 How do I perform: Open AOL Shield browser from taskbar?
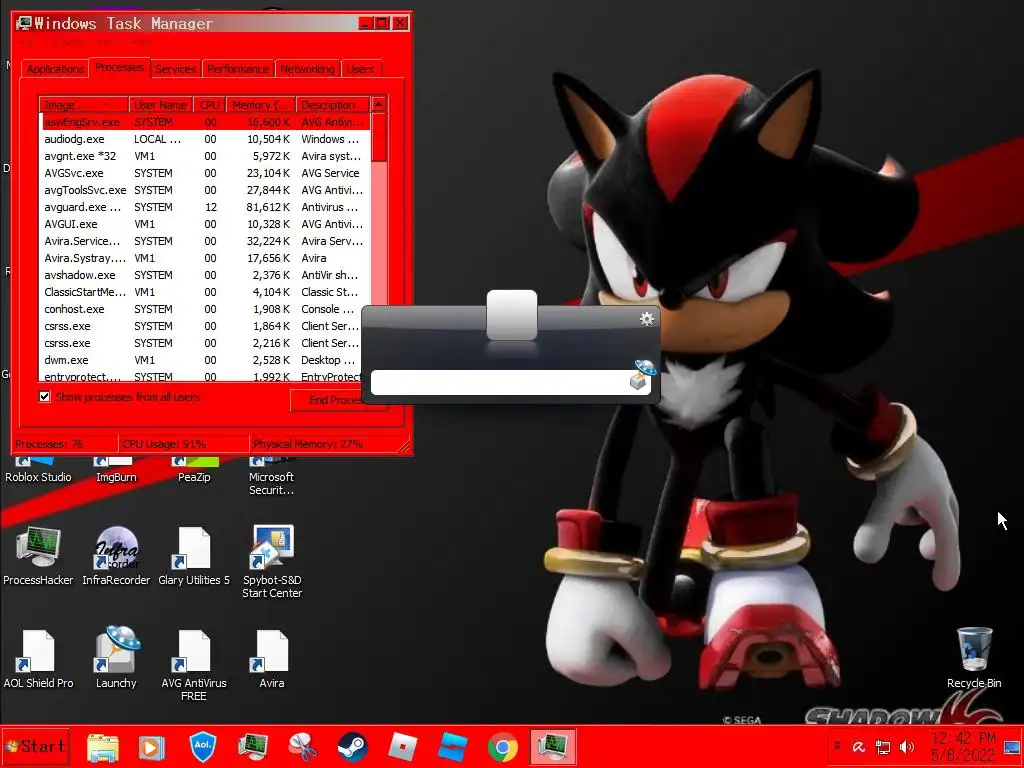(x=202, y=746)
